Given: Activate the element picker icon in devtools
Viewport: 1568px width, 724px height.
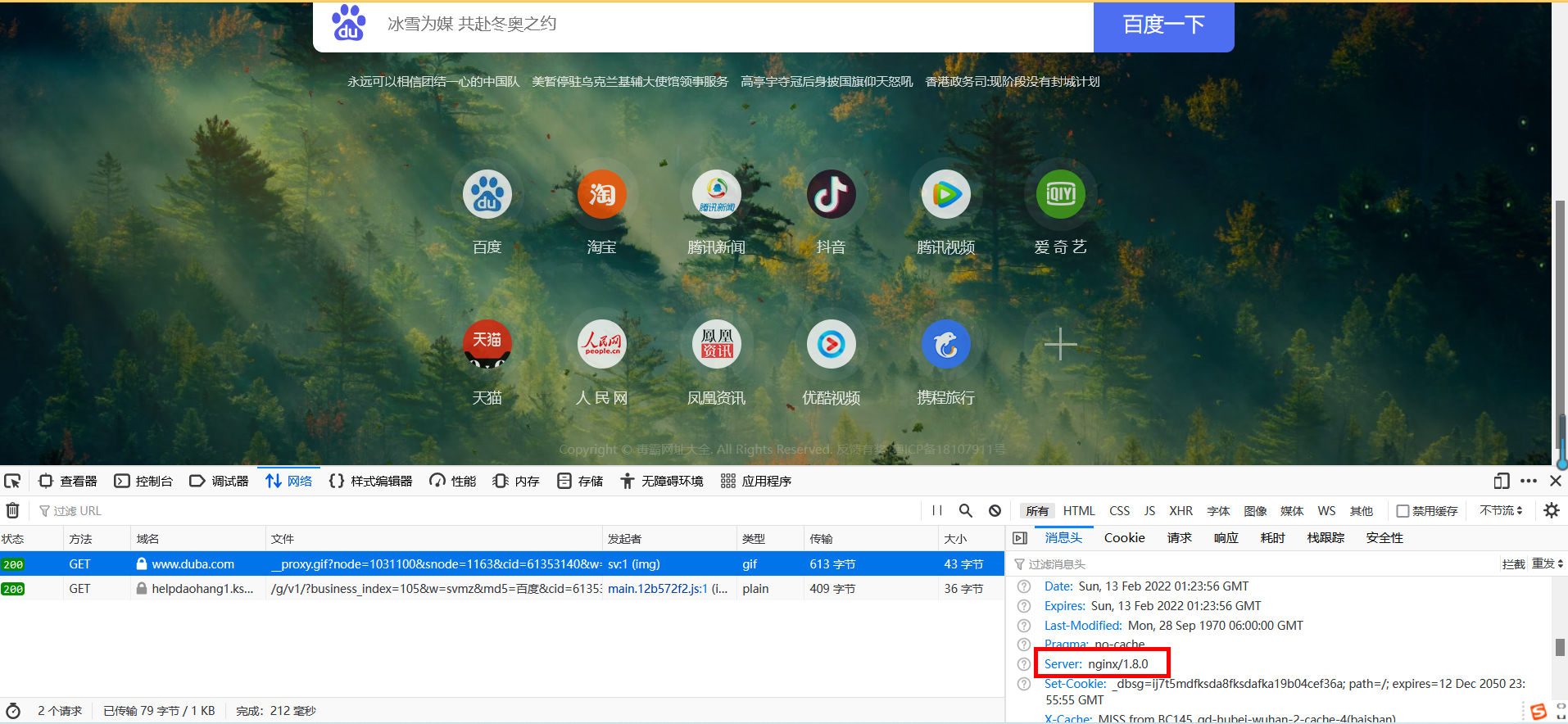Looking at the screenshot, I should (12, 481).
